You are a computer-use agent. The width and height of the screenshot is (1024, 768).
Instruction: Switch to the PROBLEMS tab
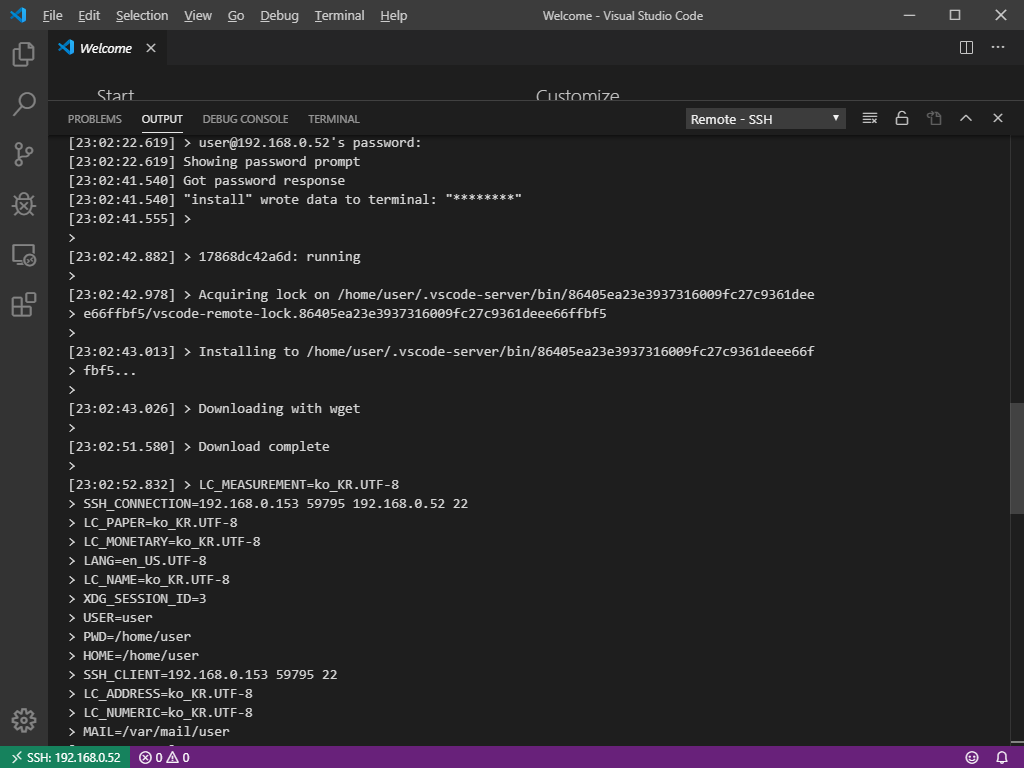95,119
